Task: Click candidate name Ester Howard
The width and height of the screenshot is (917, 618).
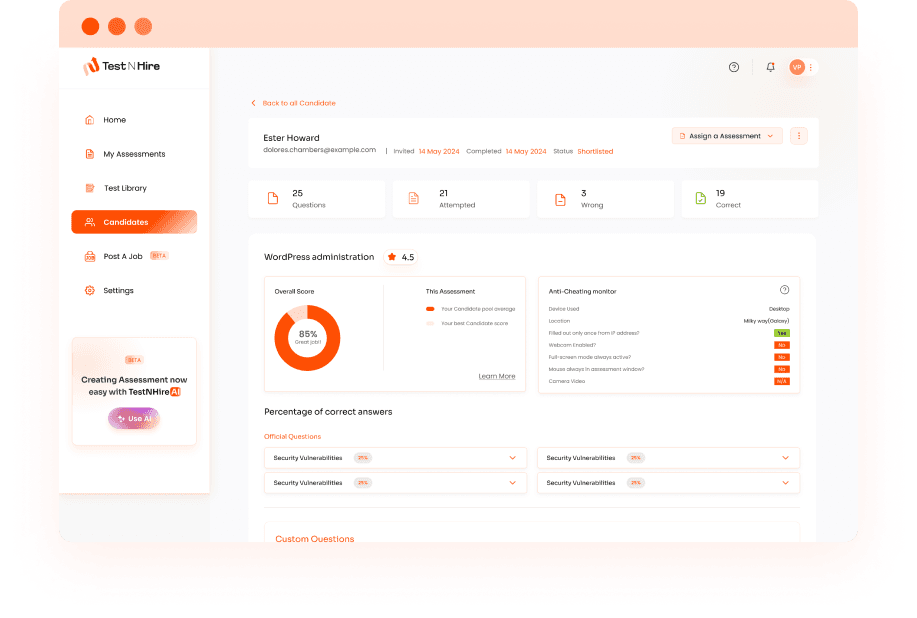Action: click(291, 138)
